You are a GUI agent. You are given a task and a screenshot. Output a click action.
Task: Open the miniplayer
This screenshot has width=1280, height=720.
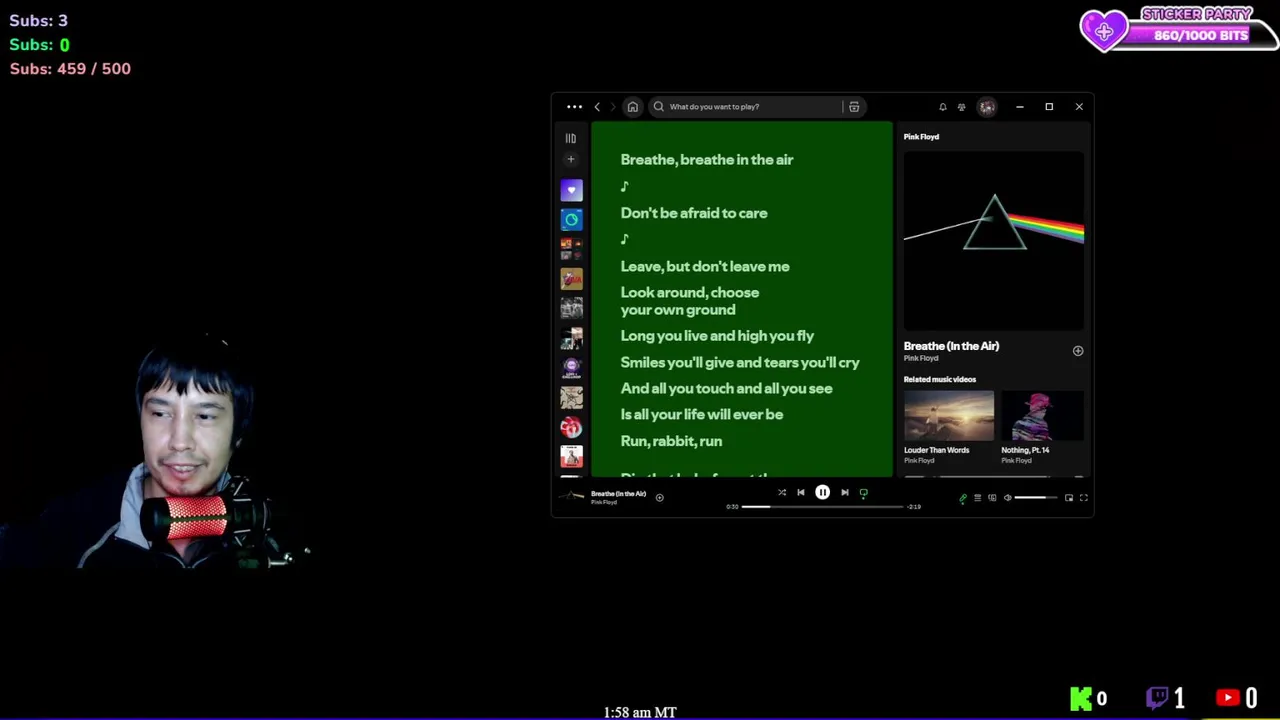click(x=1069, y=498)
